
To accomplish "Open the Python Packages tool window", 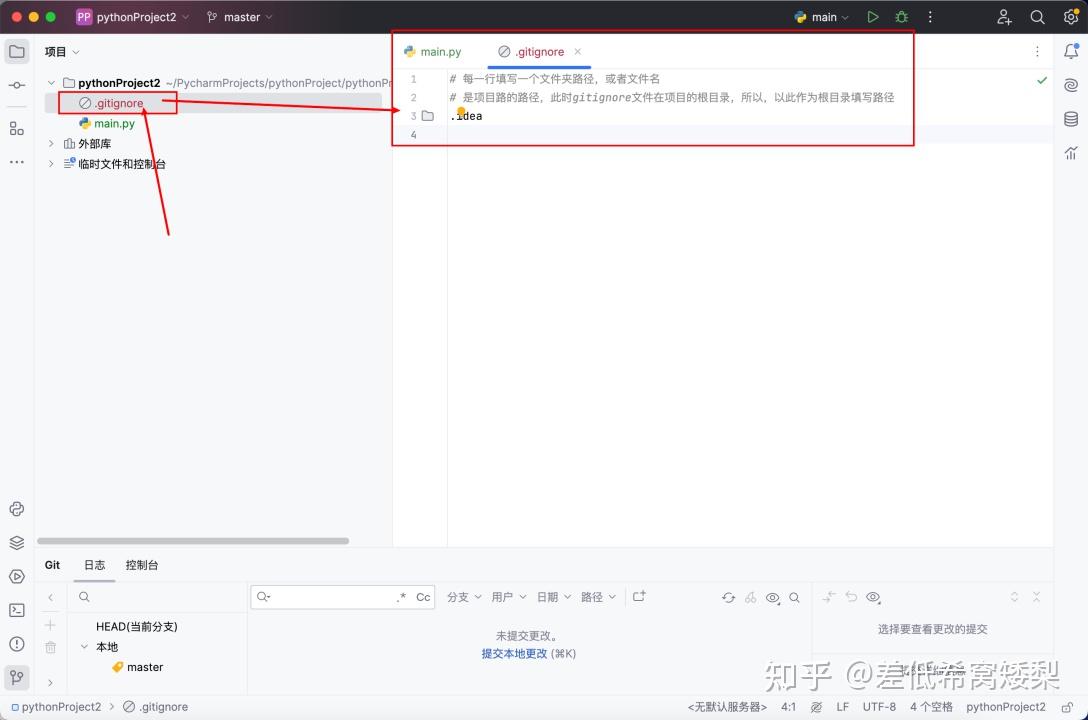I will tap(17, 509).
